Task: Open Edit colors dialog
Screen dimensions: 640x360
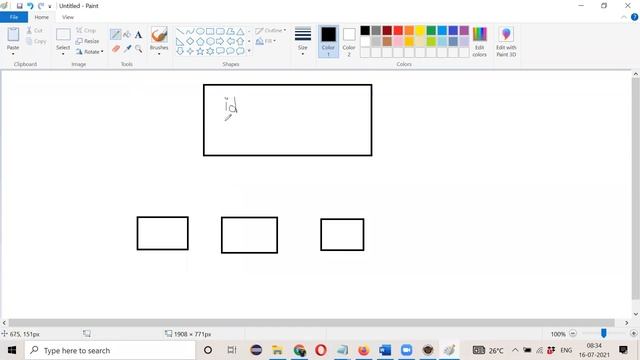Action: pos(480,42)
